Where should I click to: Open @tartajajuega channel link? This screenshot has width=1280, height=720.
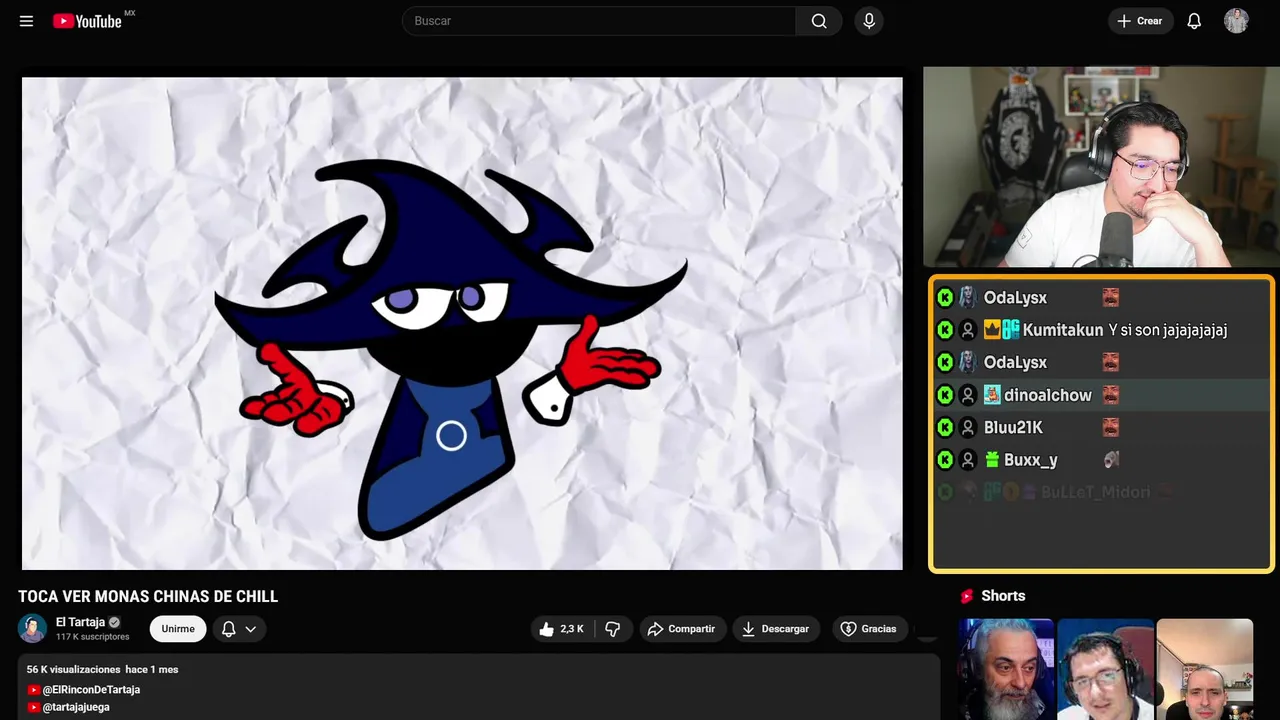pos(76,707)
